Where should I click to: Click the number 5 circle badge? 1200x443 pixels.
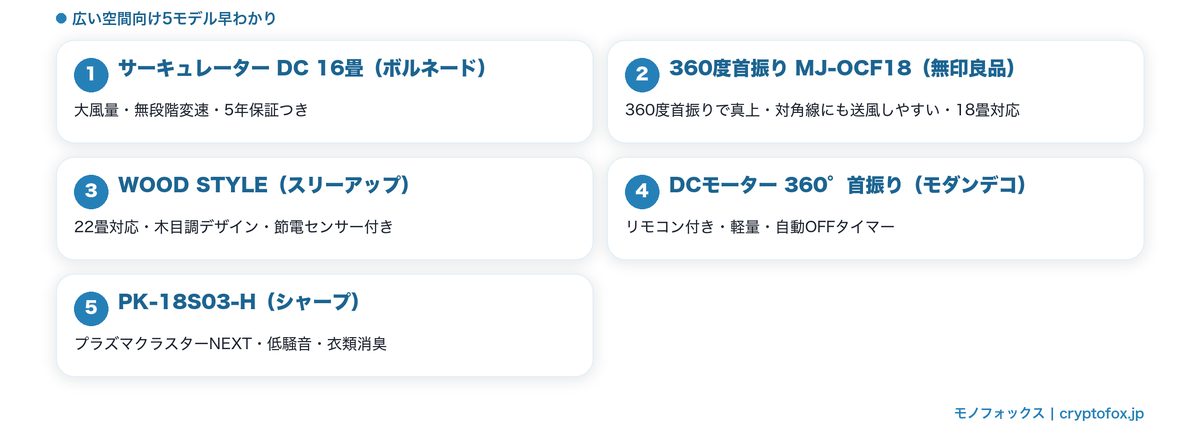click(91, 308)
